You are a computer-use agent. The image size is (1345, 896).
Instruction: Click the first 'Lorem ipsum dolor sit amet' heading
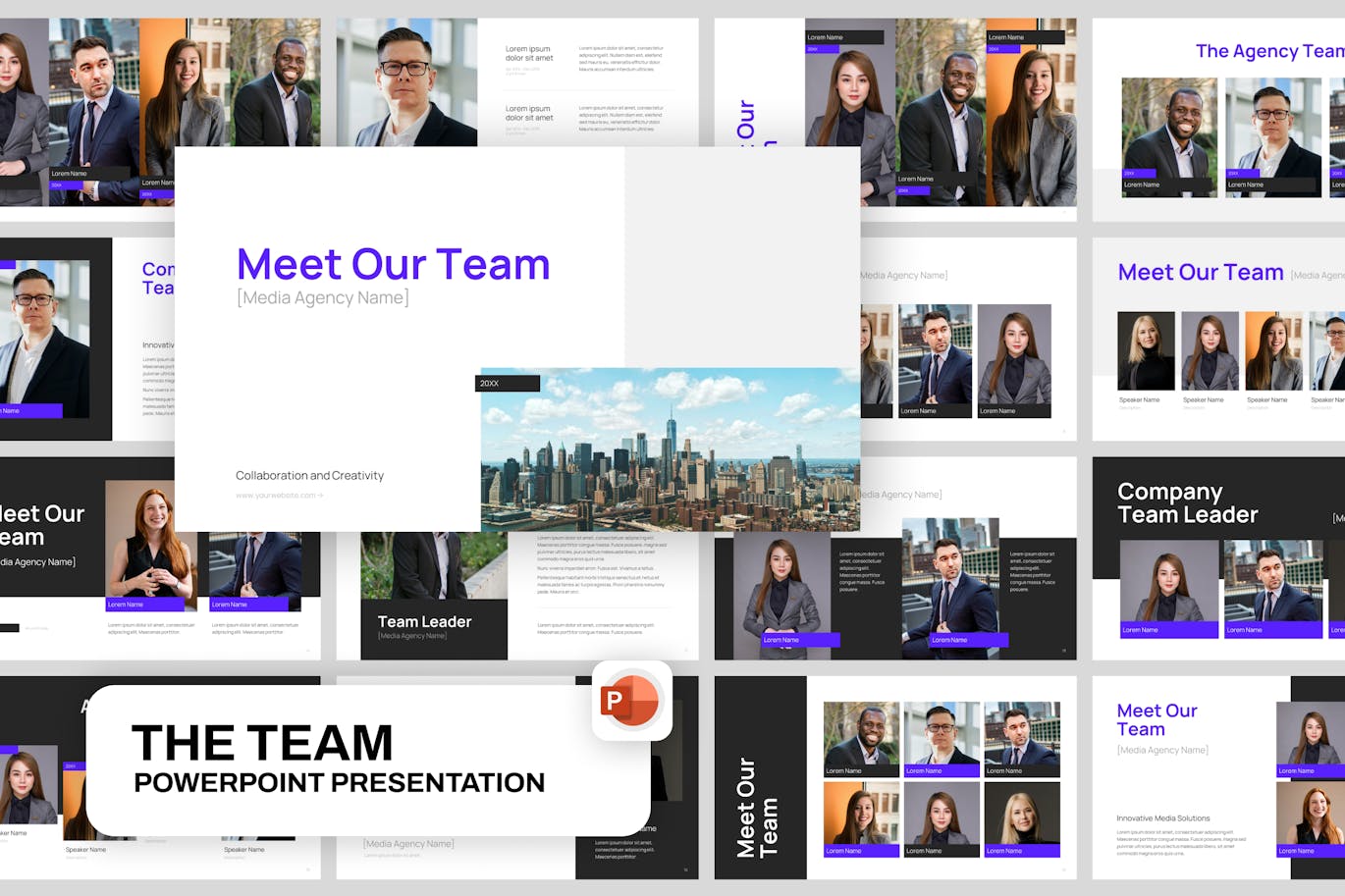529,53
